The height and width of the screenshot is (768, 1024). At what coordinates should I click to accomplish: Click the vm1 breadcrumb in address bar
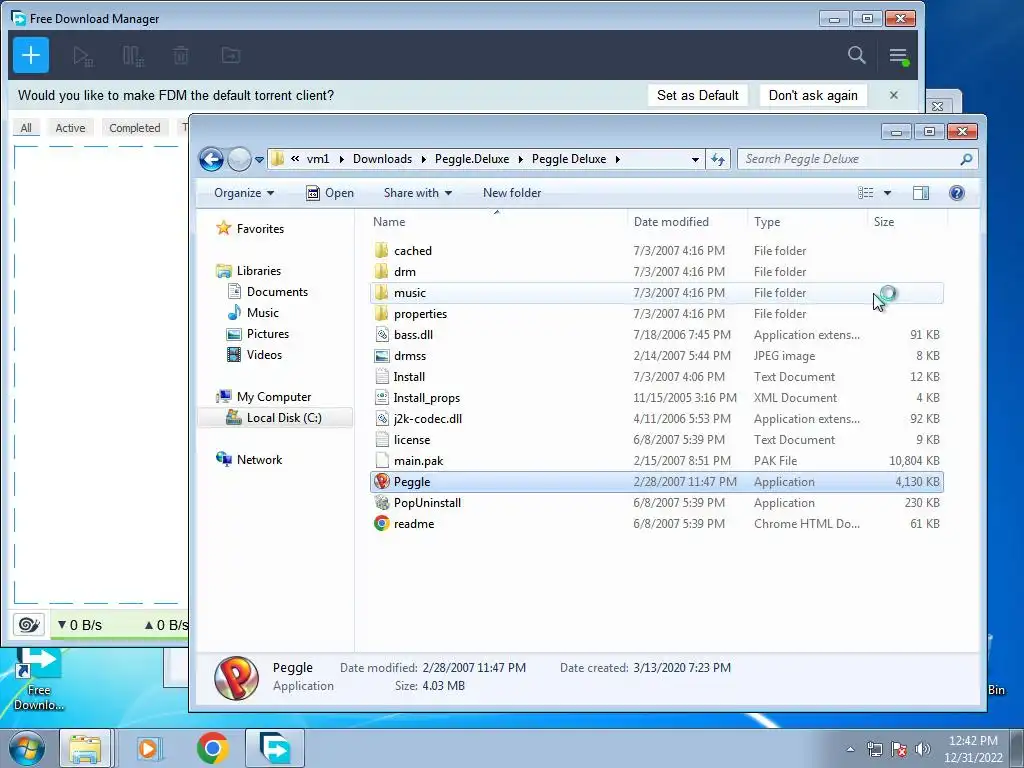(317, 159)
